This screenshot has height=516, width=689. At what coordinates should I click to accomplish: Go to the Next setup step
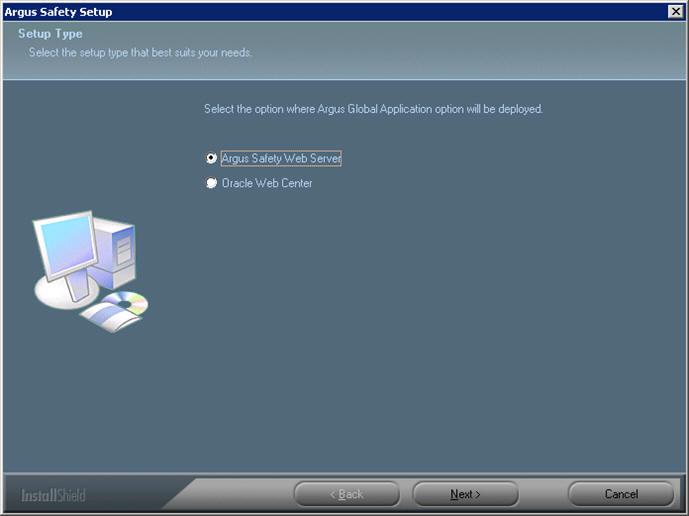[x=465, y=494]
